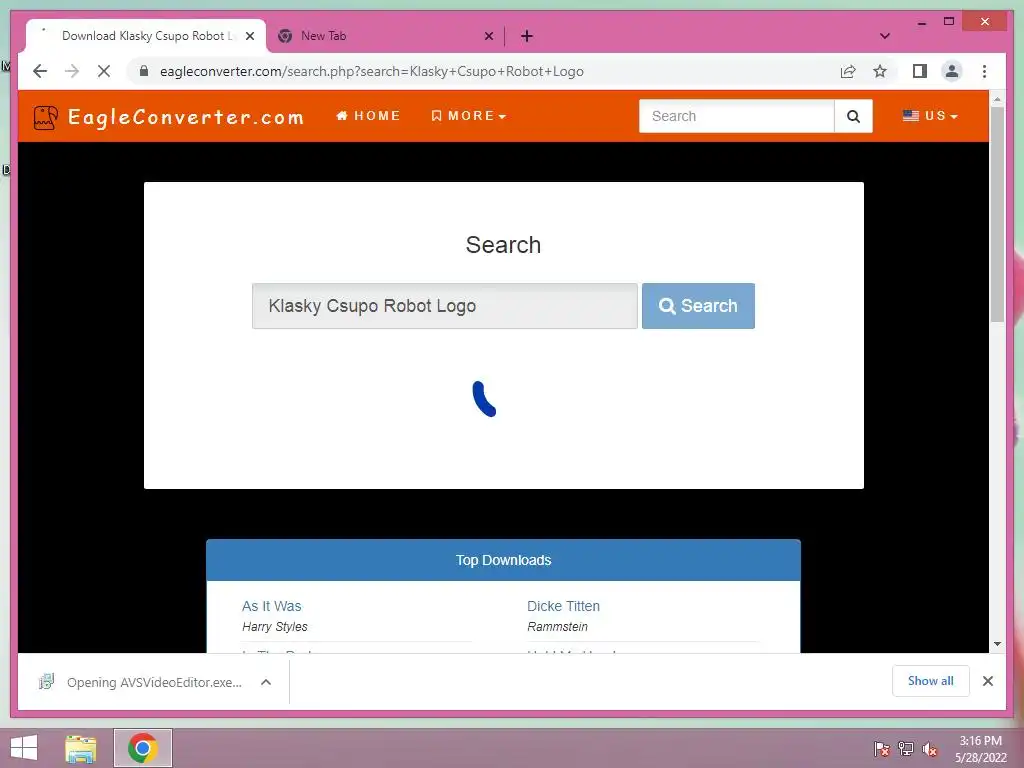Open the Chrome side panel icon
1024x768 pixels.
pyautogui.click(x=920, y=71)
